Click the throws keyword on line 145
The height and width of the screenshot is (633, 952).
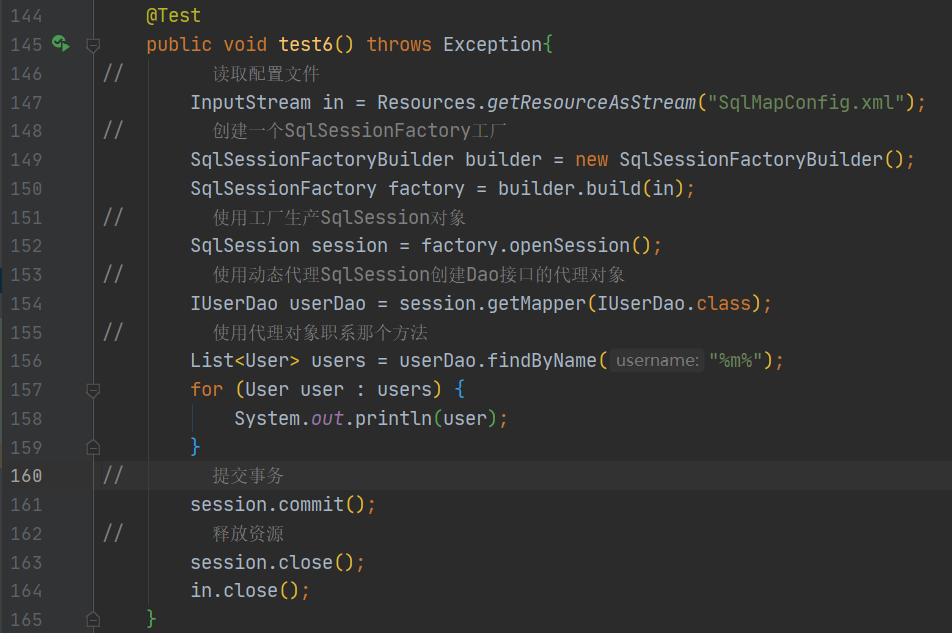click(399, 44)
